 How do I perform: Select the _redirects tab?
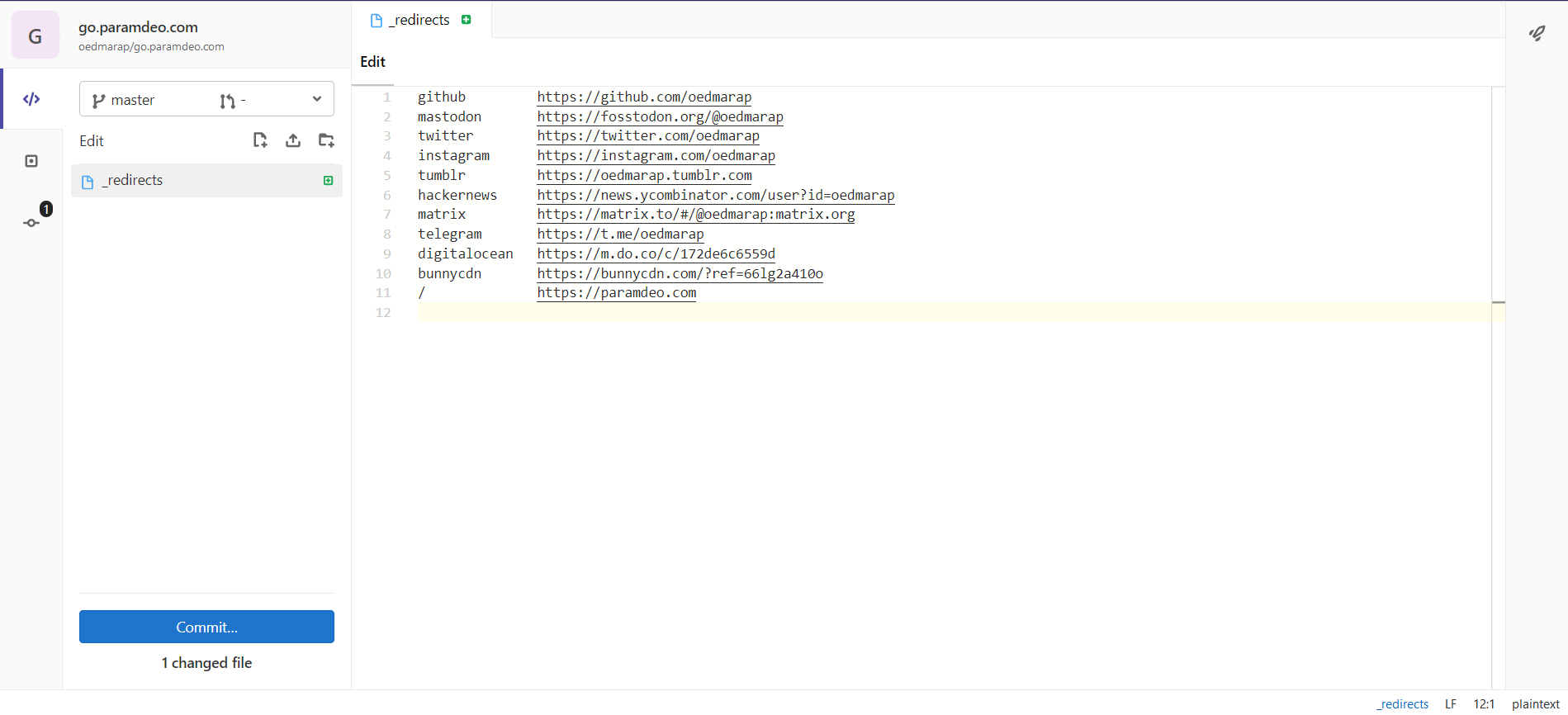click(421, 20)
